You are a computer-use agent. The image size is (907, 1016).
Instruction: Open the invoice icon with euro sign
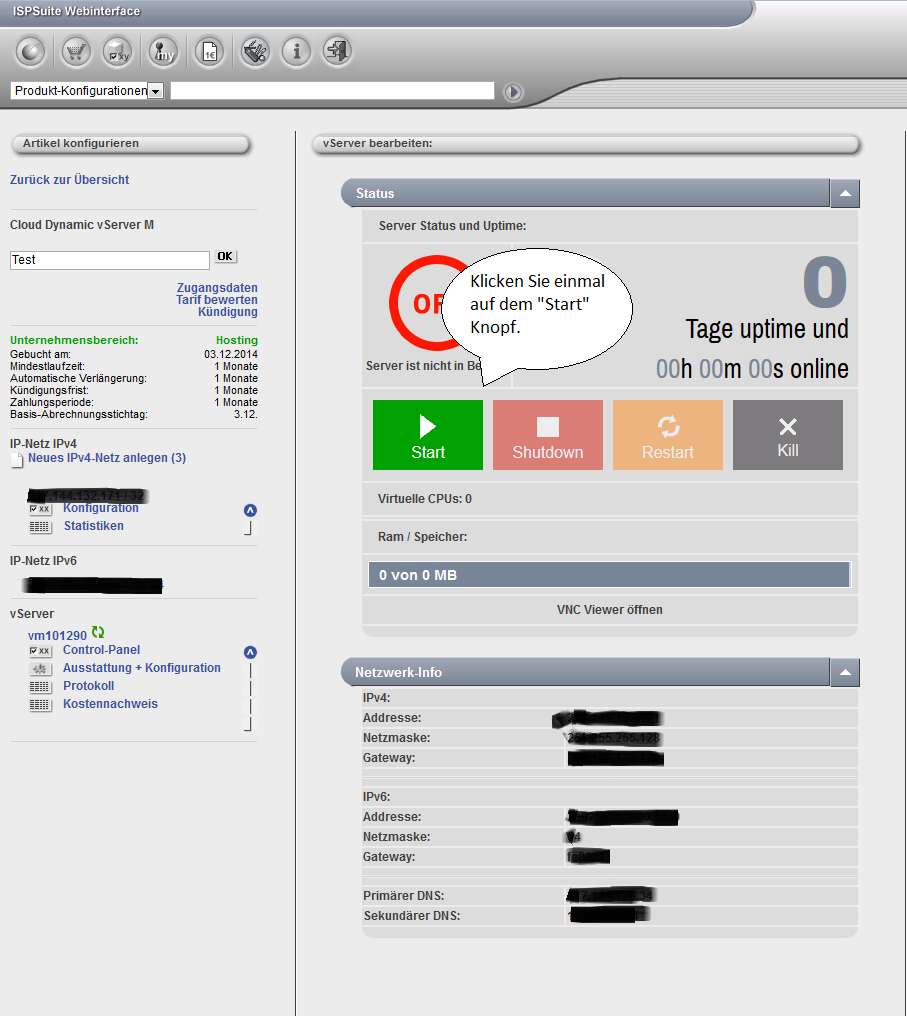coord(209,52)
